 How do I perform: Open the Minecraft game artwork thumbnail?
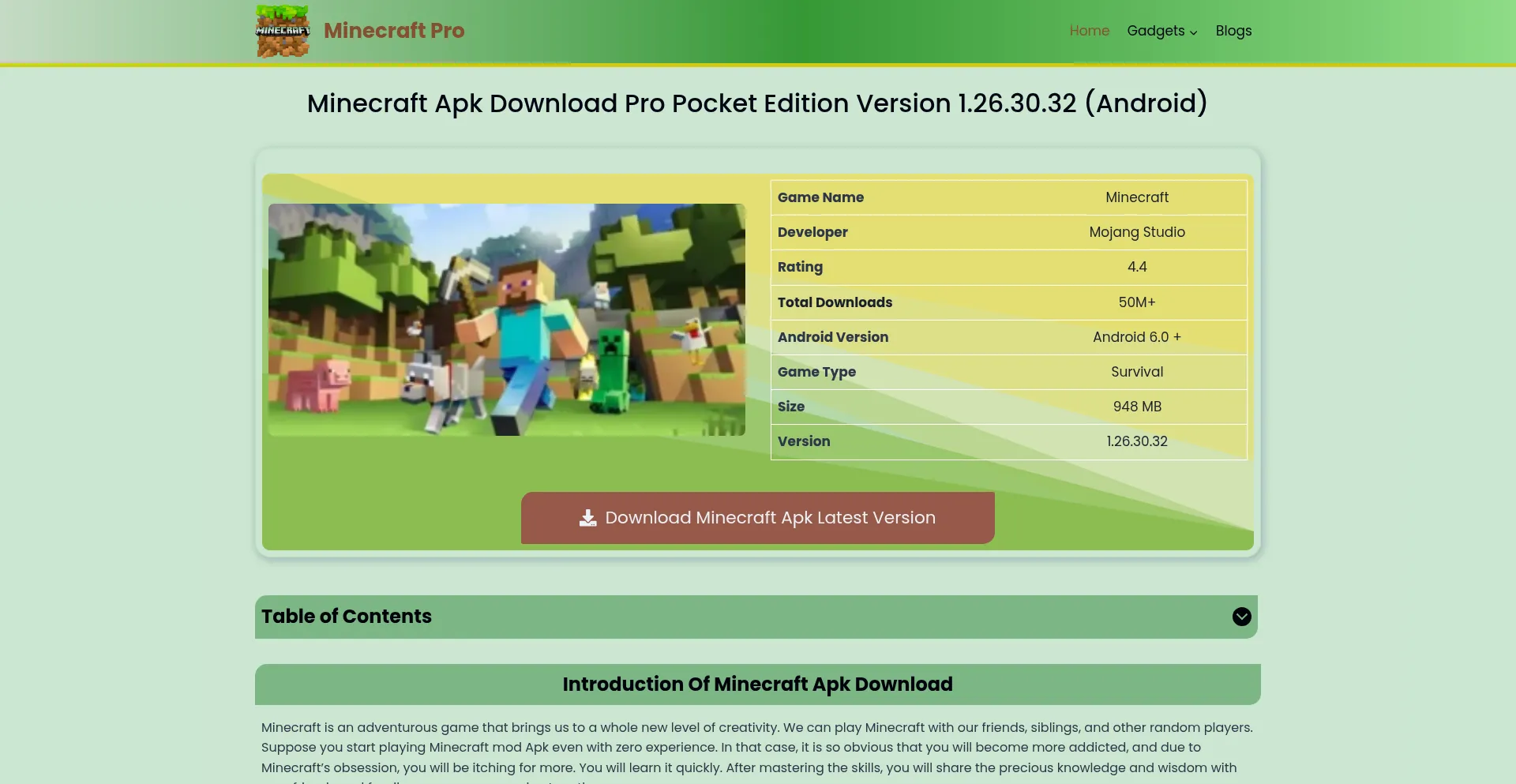coord(507,320)
